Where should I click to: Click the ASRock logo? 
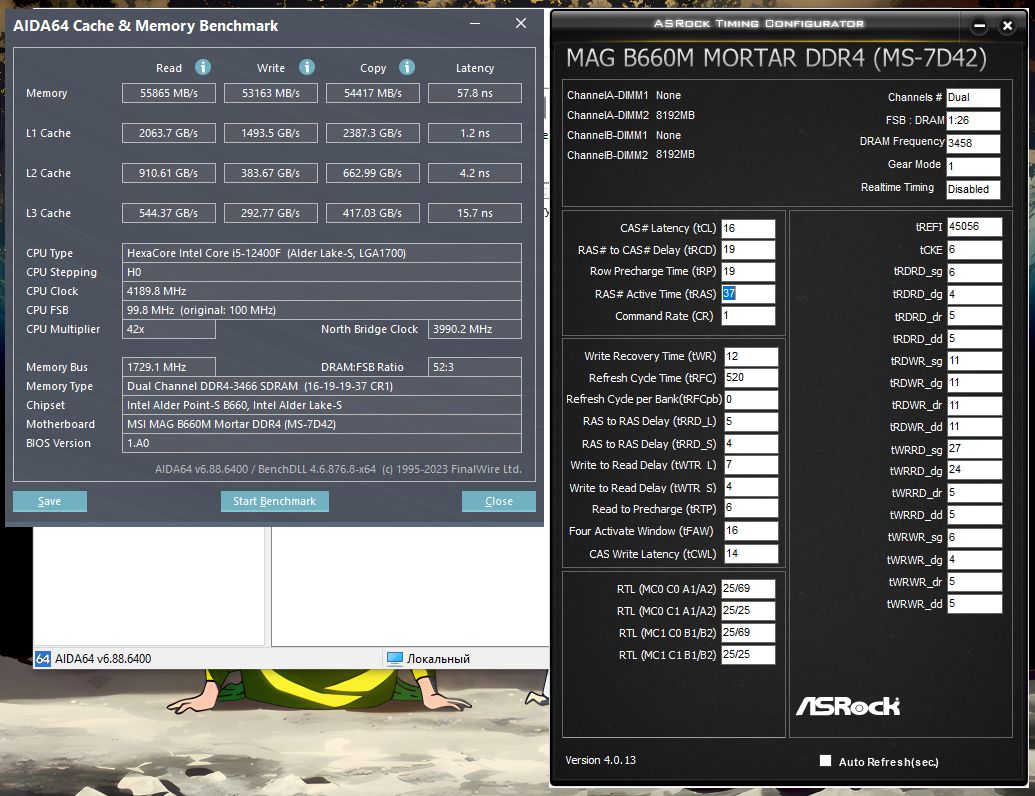click(x=848, y=706)
